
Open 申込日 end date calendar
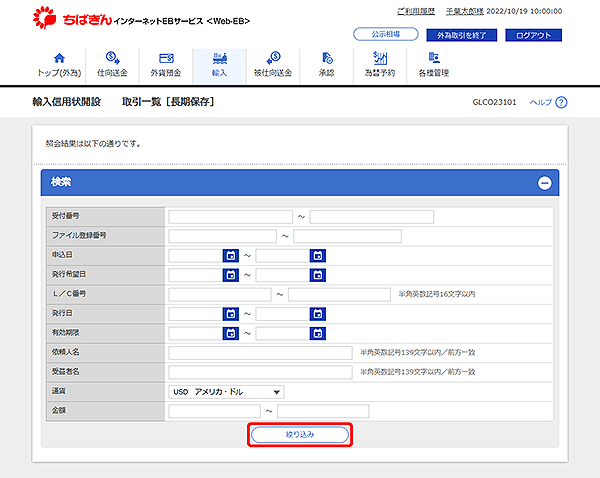coord(318,256)
